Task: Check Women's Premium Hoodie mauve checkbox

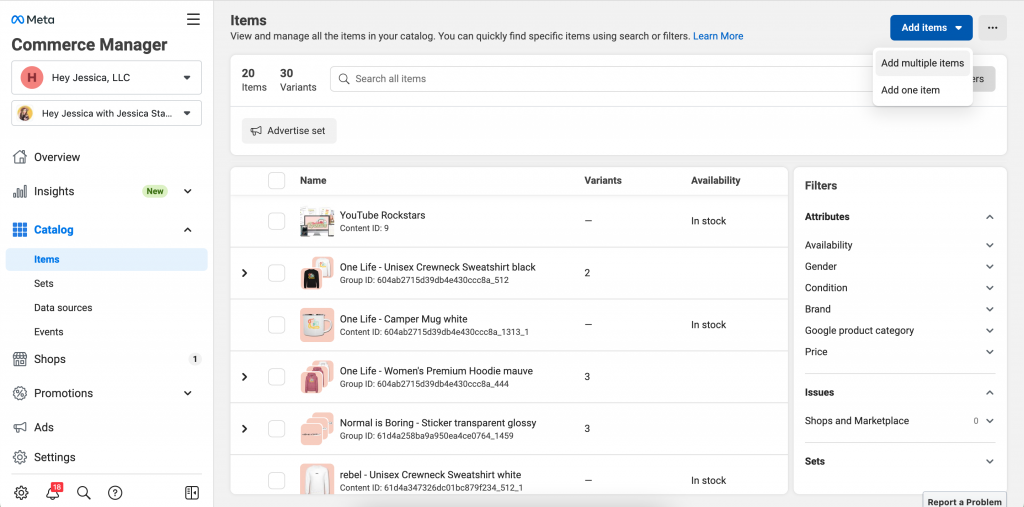Action: [277, 377]
